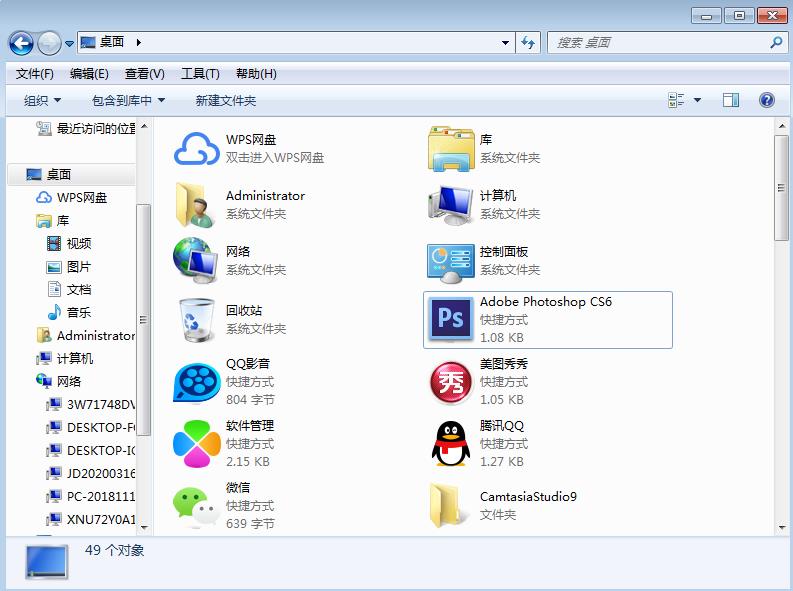Click 视频 videos library in sidebar
793x591 pixels.
(x=69, y=244)
